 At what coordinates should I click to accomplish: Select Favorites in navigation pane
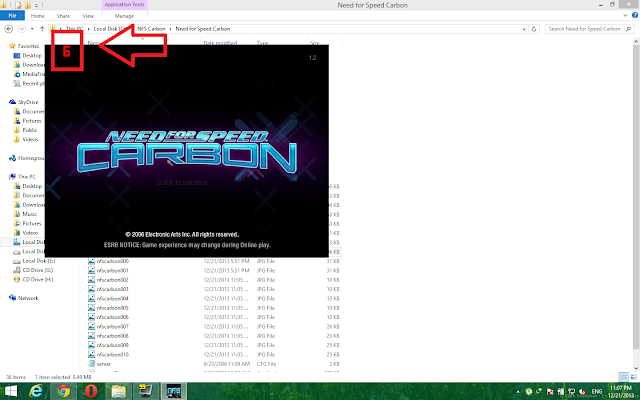pyautogui.click(x=28, y=46)
